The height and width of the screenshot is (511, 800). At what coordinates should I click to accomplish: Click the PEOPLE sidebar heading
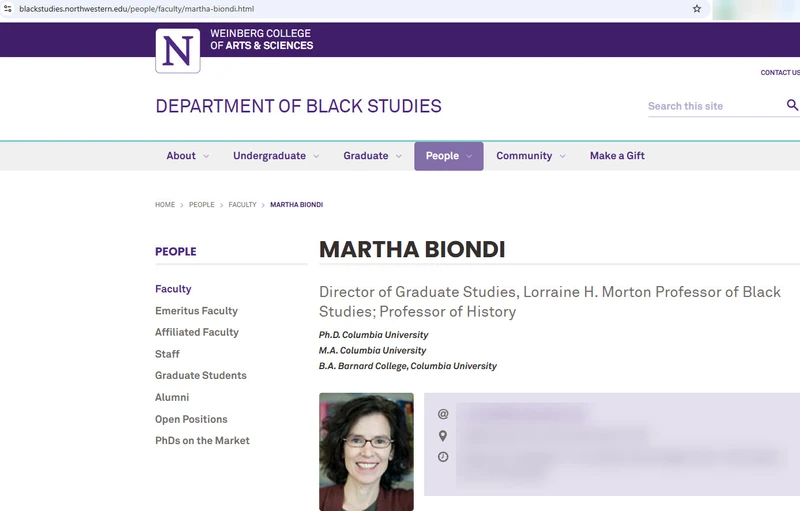[176, 251]
